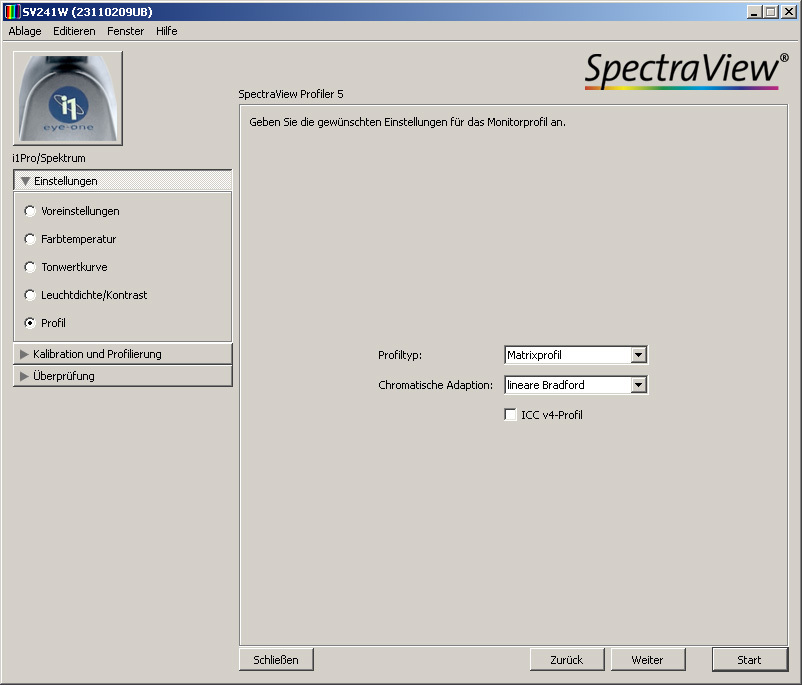Open the Fenster menu
Image resolution: width=802 pixels, height=685 pixels.
[x=125, y=31]
